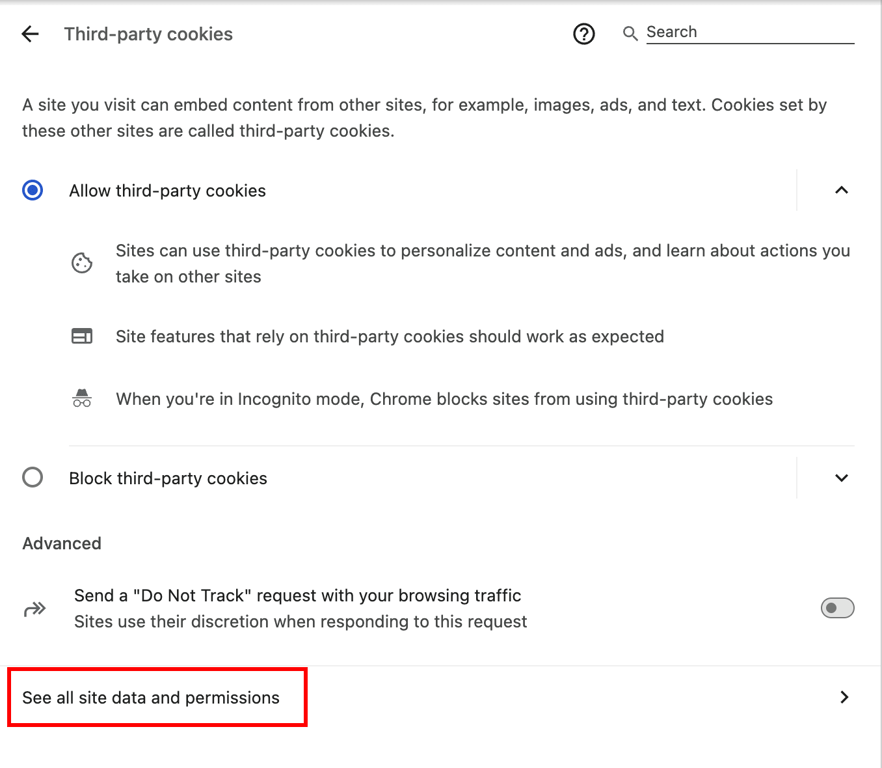This screenshot has width=882, height=768.
Task: Click the site features browser icon
Action: pos(81,336)
